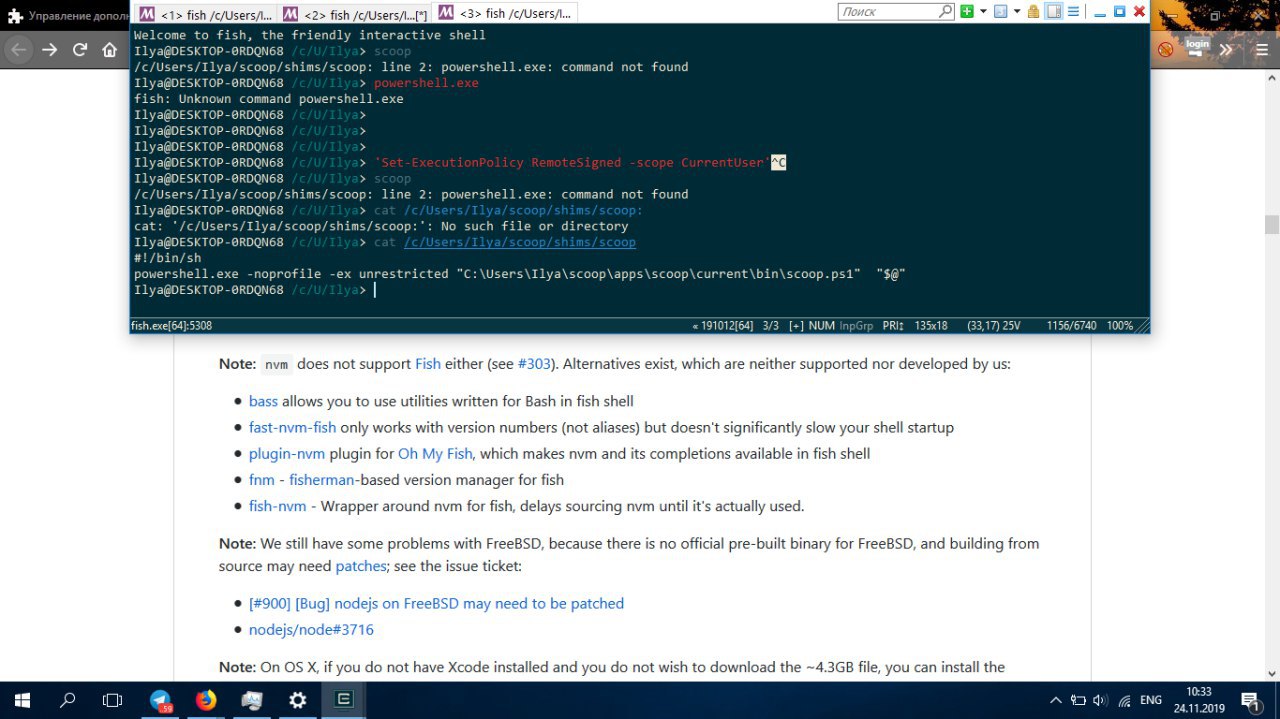Toggle the ConEmu scroll lock padlock icon
Image resolution: width=1280 pixels, height=719 pixels.
click(x=1035, y=11)
